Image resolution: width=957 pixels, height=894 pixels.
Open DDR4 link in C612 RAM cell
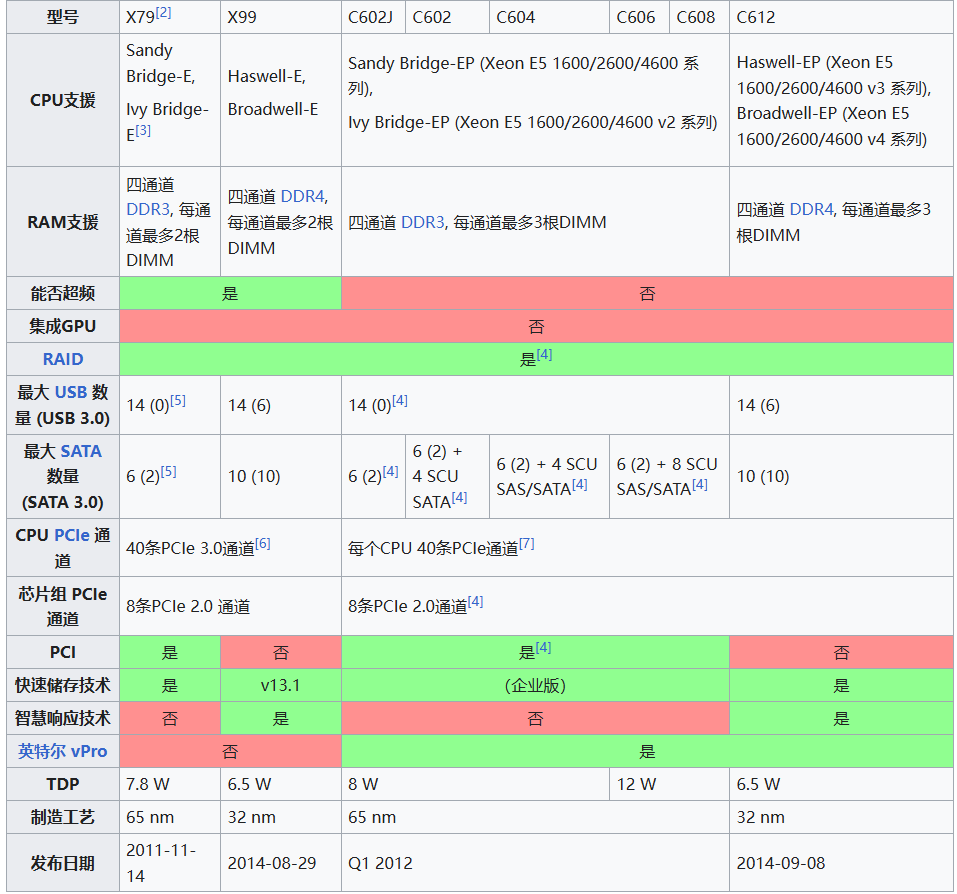click(x=811, y=209)
